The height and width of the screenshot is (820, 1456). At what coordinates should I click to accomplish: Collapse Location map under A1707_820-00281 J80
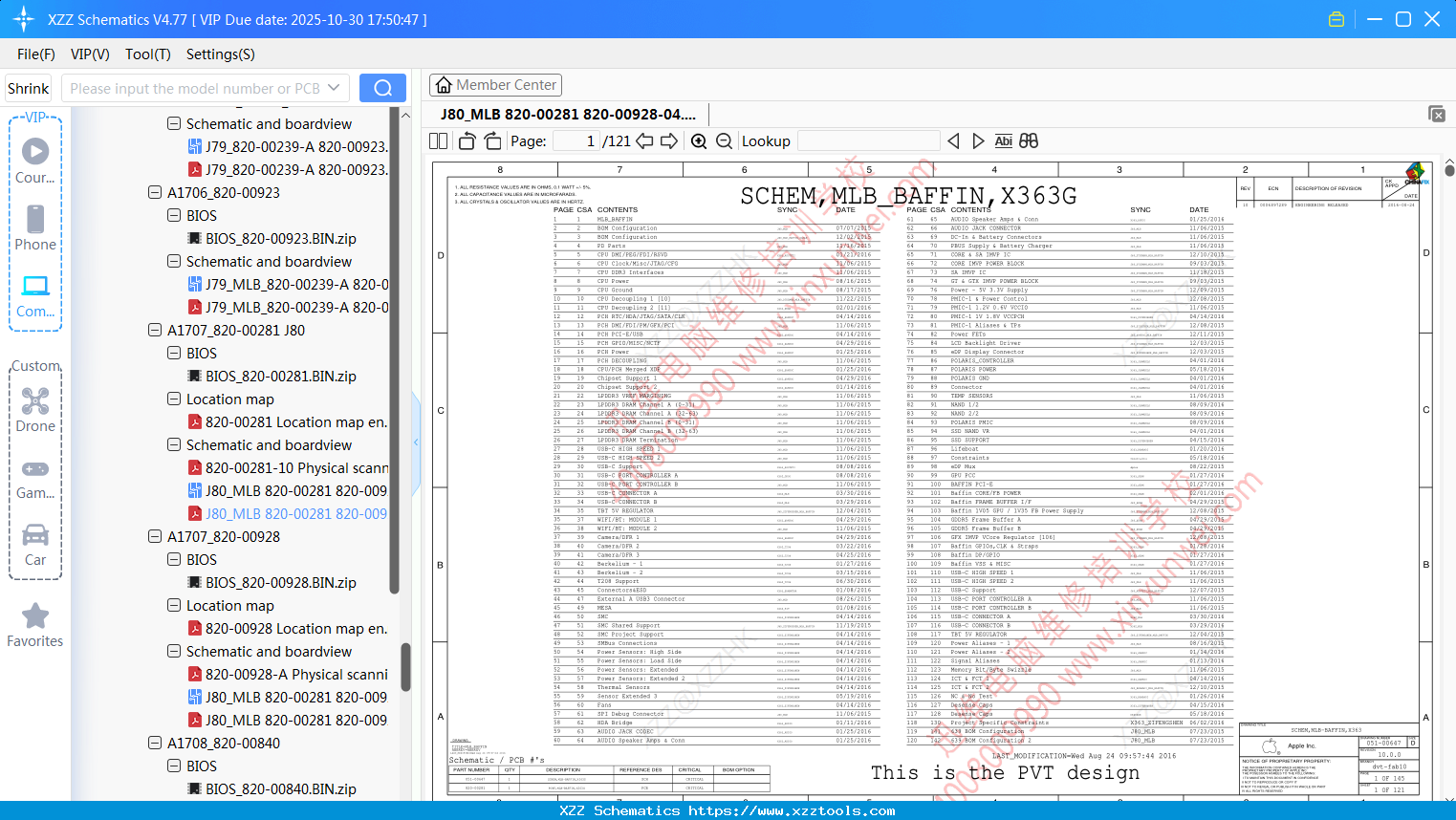[174, 399]
